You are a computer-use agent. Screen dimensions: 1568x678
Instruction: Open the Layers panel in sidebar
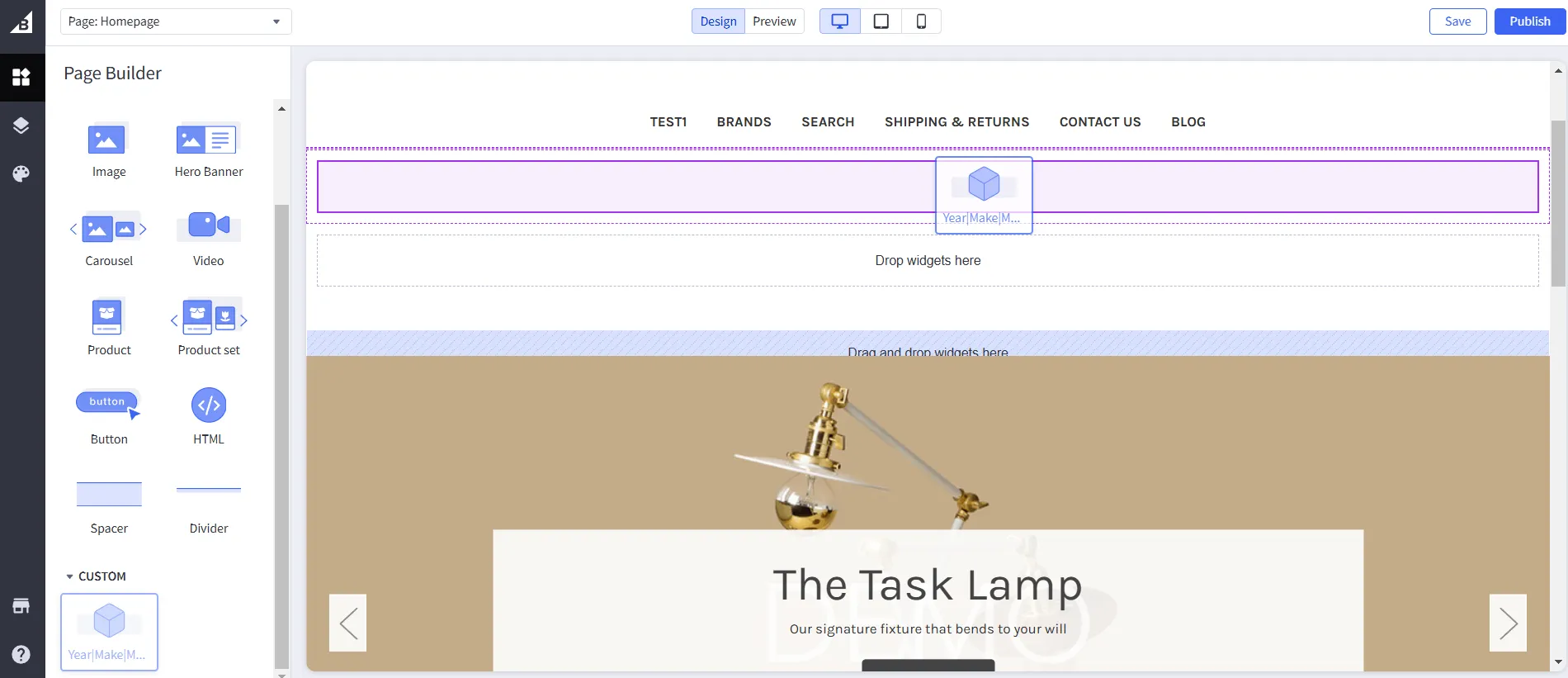[21, 126]
